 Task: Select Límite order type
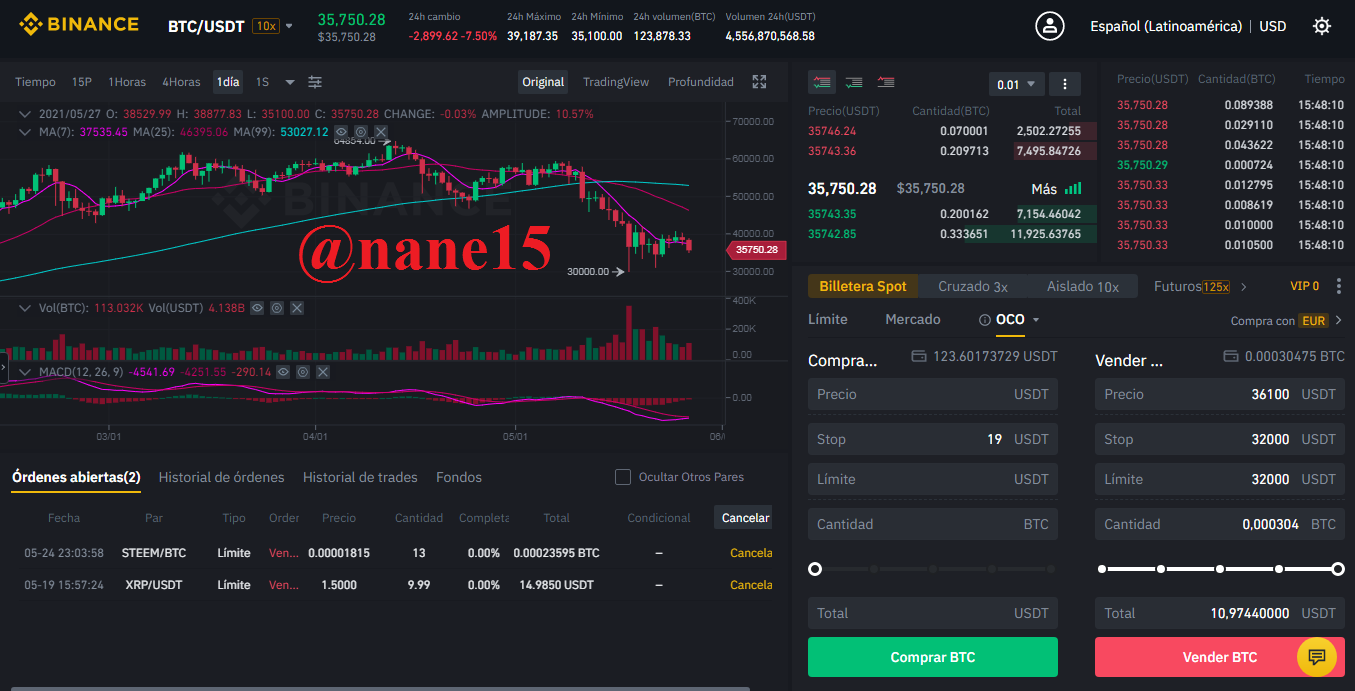click(x=828, y=320)
